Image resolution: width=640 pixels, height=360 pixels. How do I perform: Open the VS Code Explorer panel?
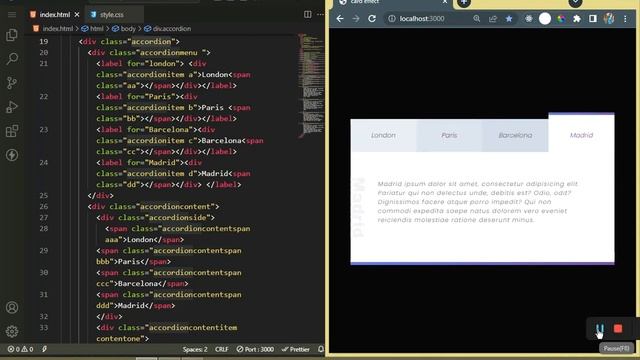[12, 35]
